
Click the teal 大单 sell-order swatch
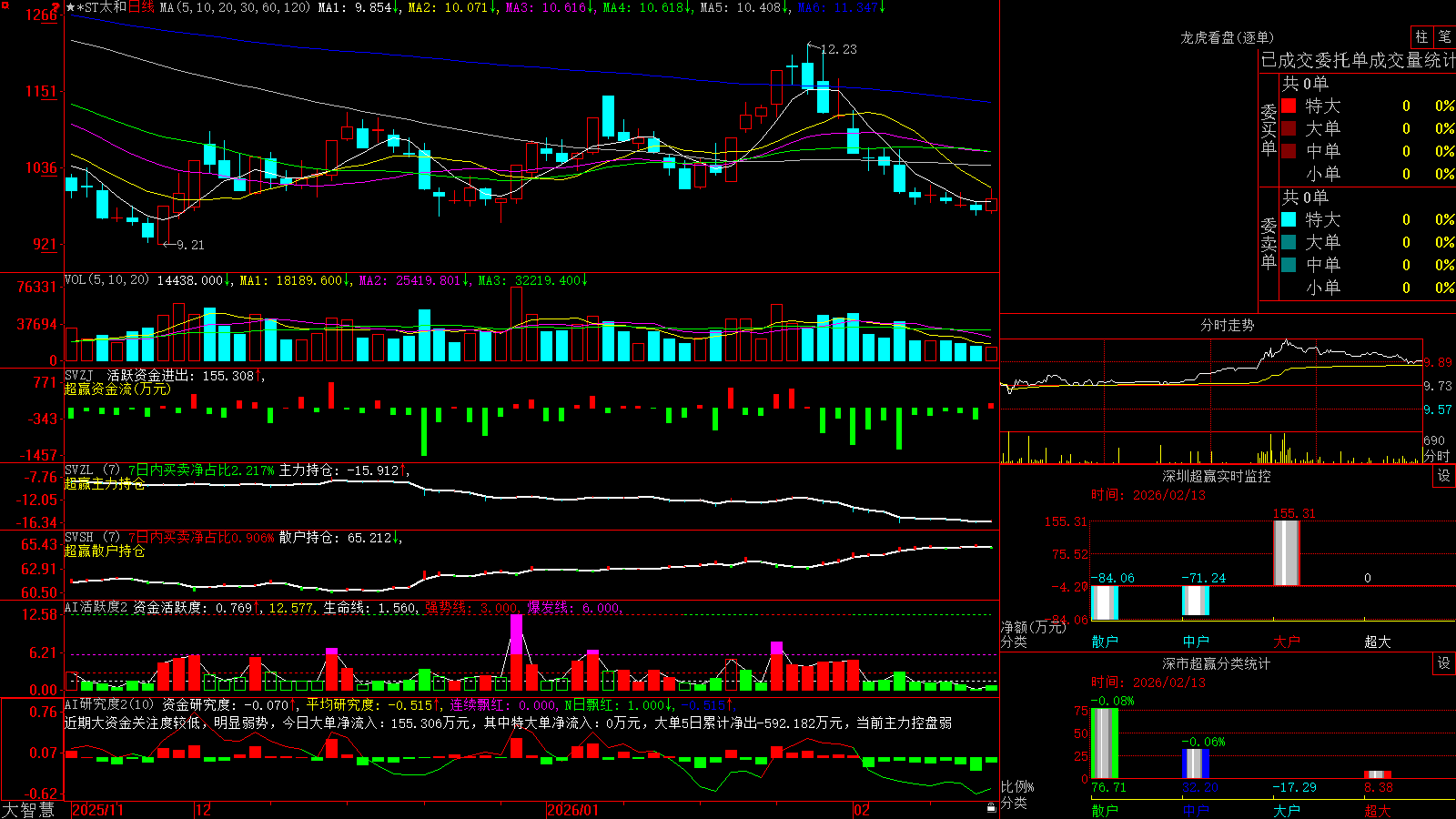(x=1289, y=242)
